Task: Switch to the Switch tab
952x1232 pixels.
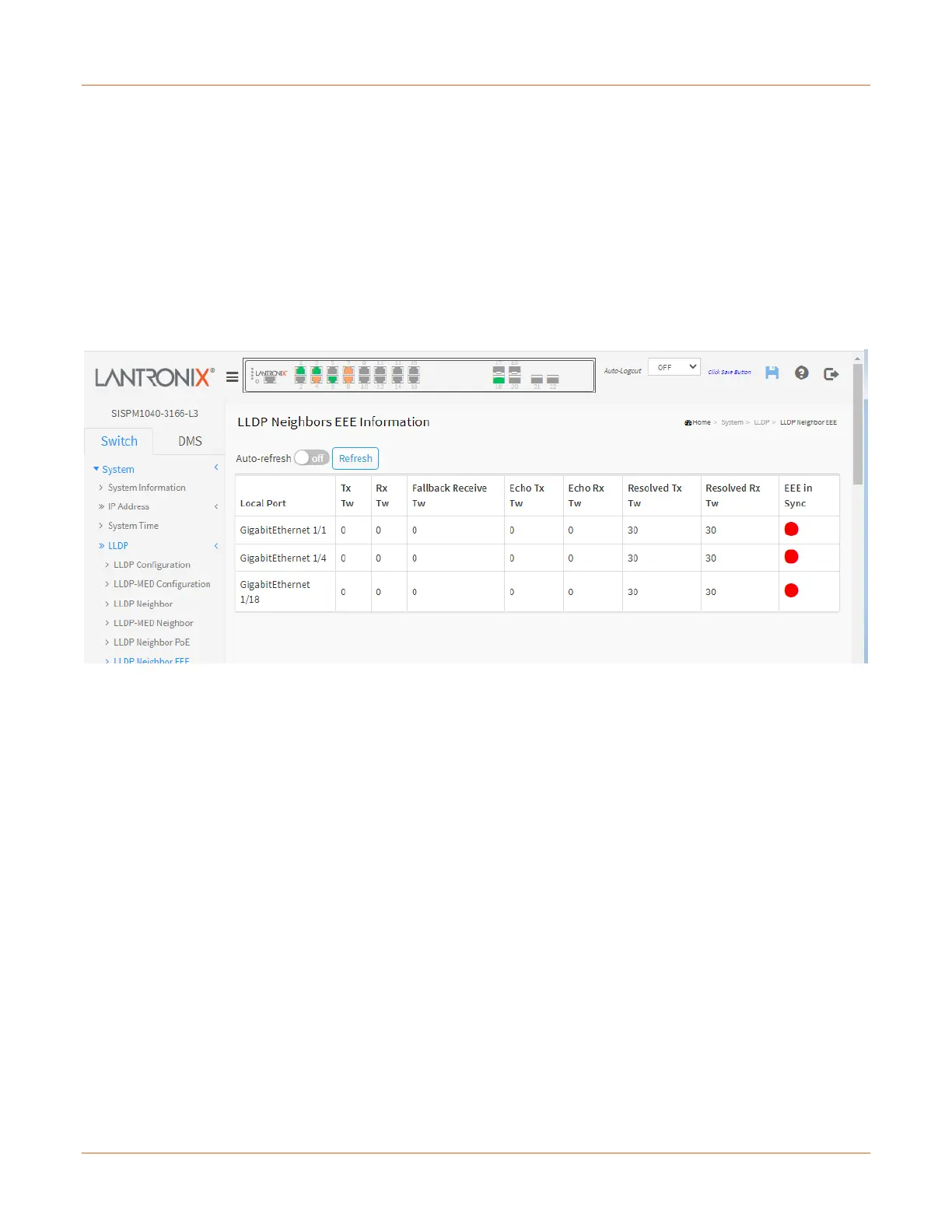Action: pos(119,441)
